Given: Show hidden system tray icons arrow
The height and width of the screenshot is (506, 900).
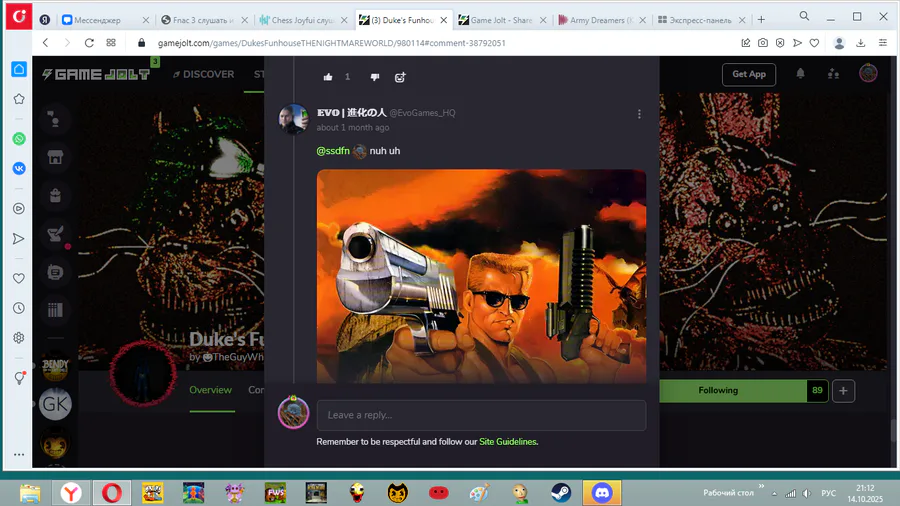Looking at the screenshot, I should pos(774,493).
